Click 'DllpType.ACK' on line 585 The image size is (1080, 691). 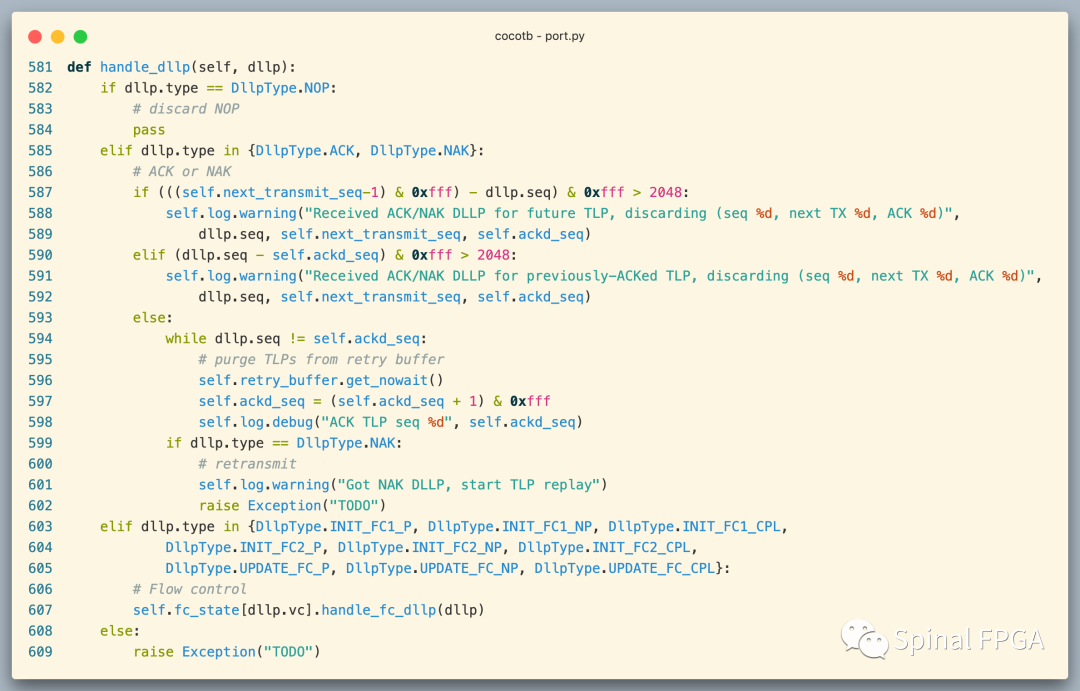click(305, 150)
